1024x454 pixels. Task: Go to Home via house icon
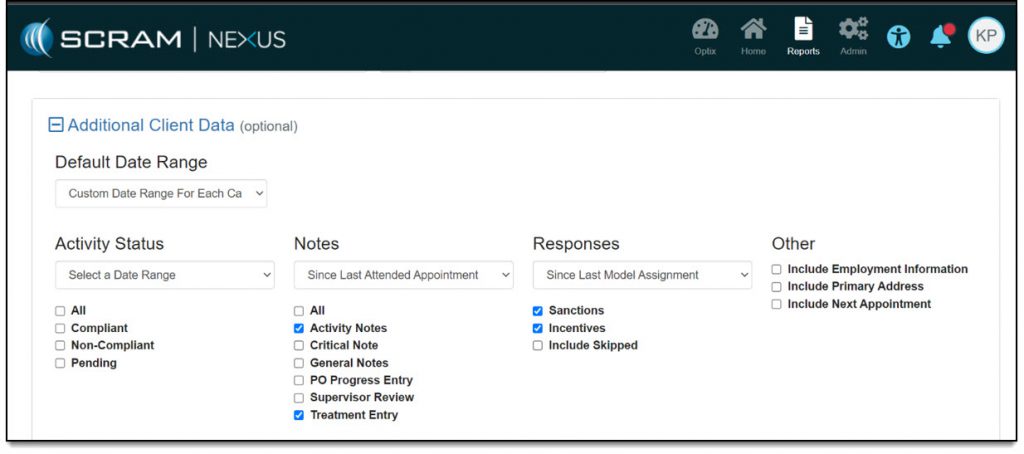click(x=753, y=33)
